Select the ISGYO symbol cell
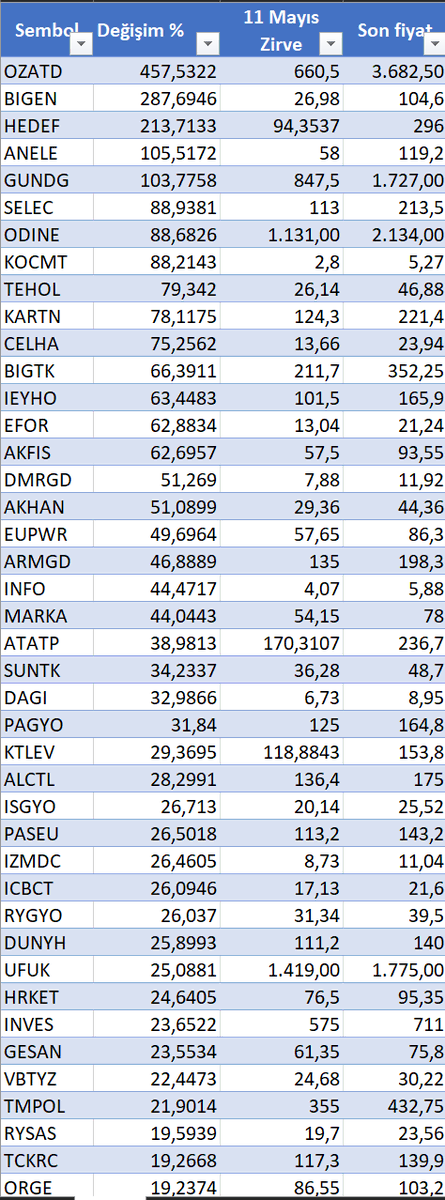Image resolution: width=445 pixels, height=1200 pixels. 47,808
